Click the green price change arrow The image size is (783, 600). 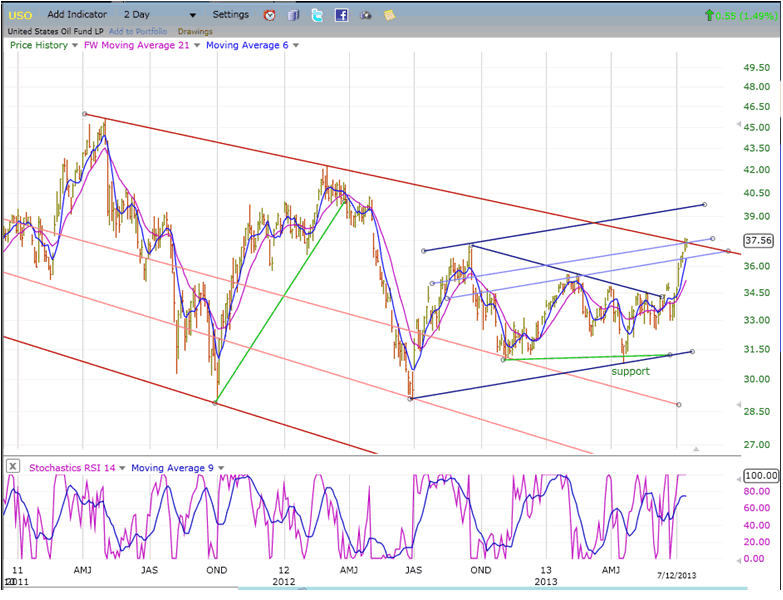[x=709, y=15]
